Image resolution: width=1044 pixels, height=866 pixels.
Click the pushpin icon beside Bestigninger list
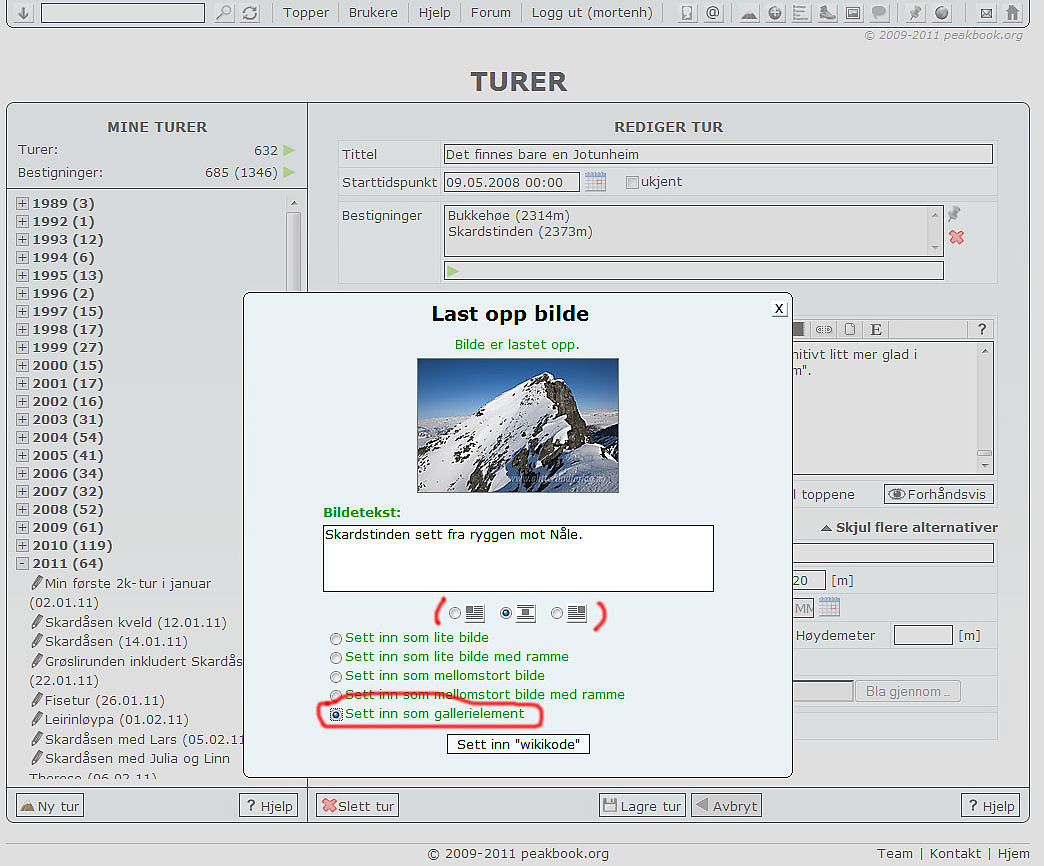click(x=954, y=214)
